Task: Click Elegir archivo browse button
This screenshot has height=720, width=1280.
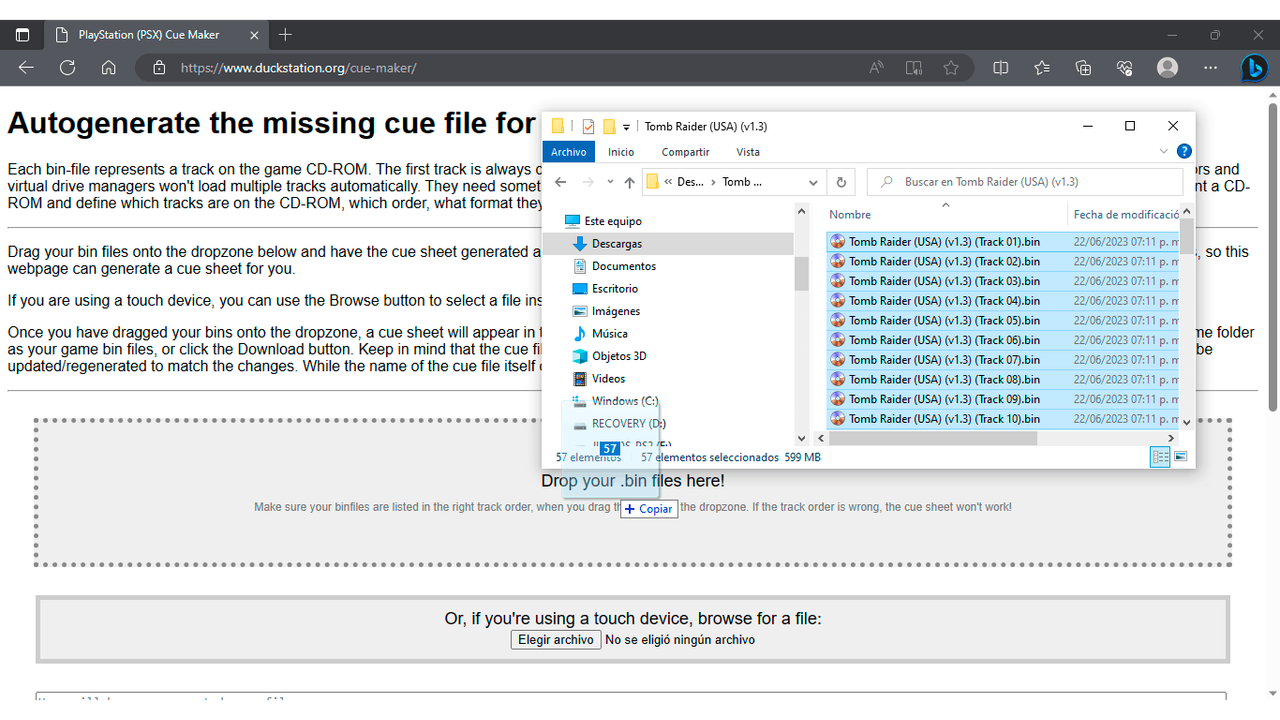Action: pos(556,640)
